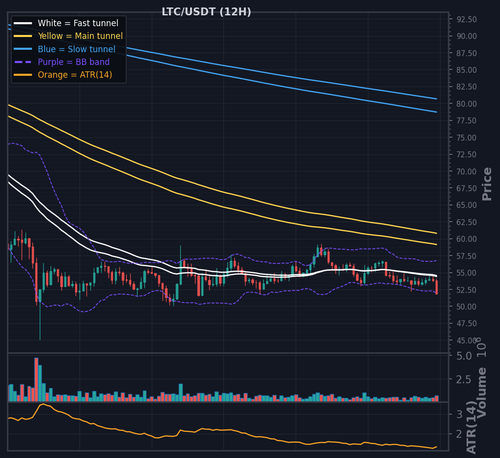
Task: Click the 67.50 price axis label
Action: (466, 188)
